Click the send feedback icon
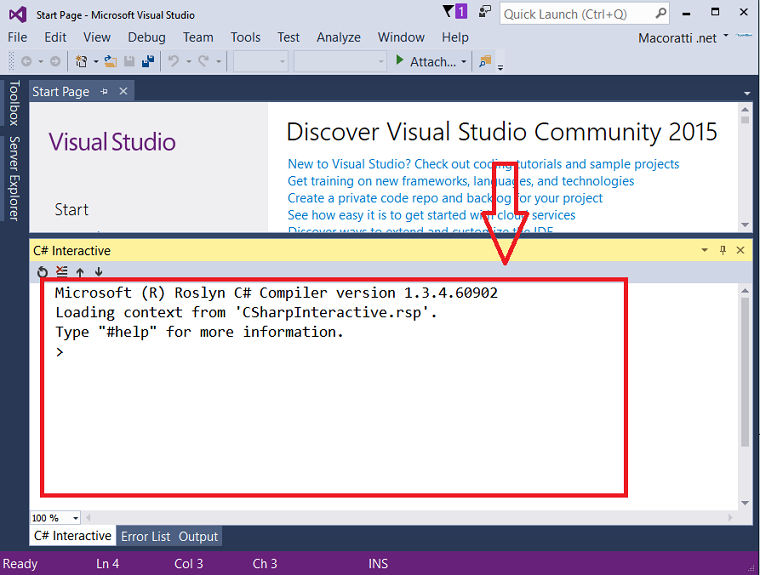Screen dimensions: 760x575 pos(485,12)
